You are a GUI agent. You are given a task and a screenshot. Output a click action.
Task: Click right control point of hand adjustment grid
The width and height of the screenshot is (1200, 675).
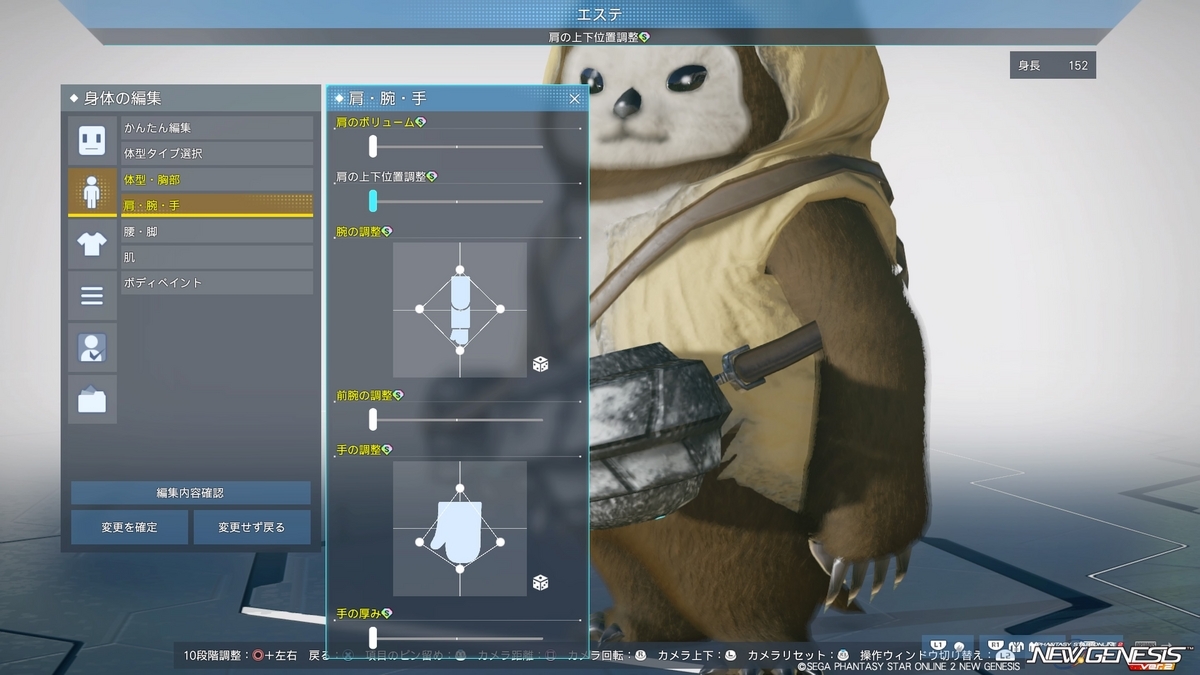click(x=501, y=544)
